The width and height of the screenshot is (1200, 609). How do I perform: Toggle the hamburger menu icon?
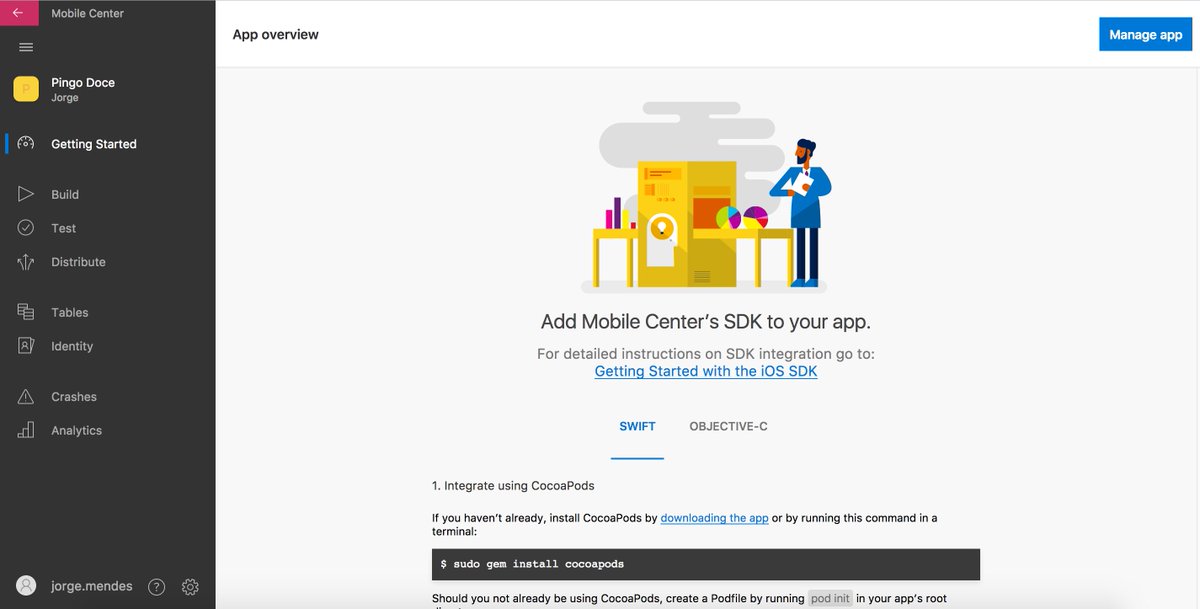point(27,47)
